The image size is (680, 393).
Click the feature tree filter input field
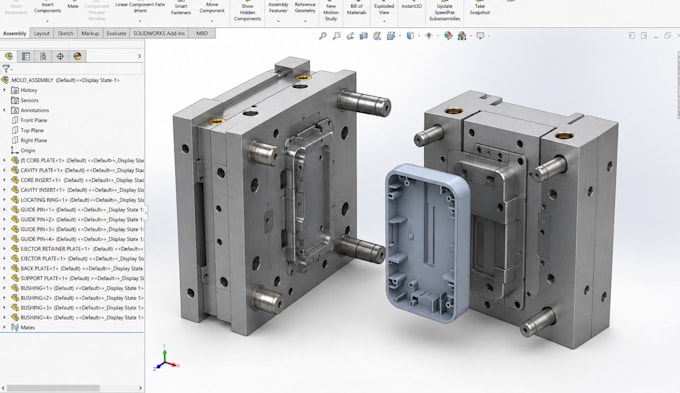[x=77, y=69]
